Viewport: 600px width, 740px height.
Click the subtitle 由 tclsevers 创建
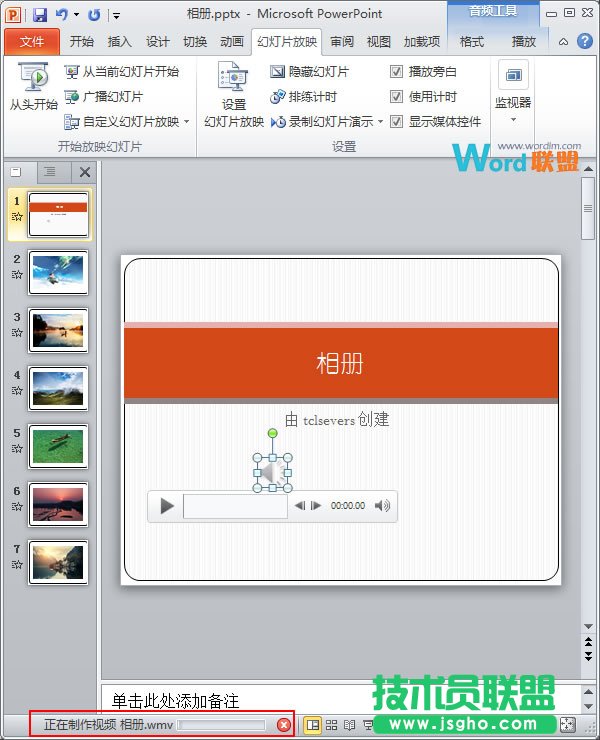click(x=337, y=419)
